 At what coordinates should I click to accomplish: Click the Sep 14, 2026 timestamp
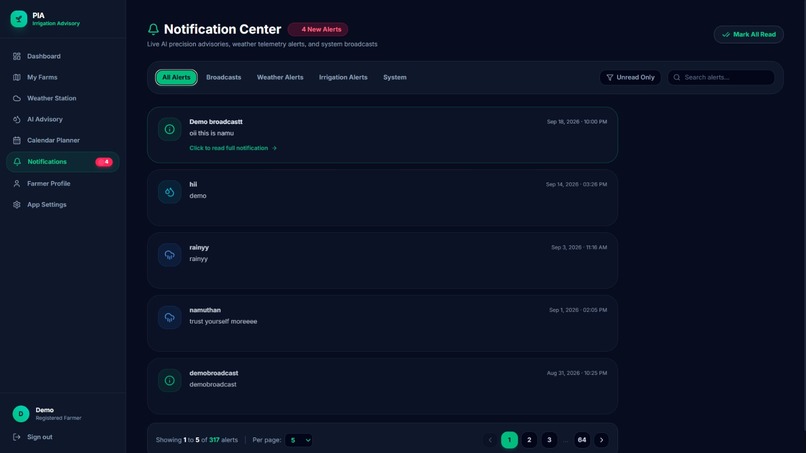pyautogui.click(x=576, y=184)
